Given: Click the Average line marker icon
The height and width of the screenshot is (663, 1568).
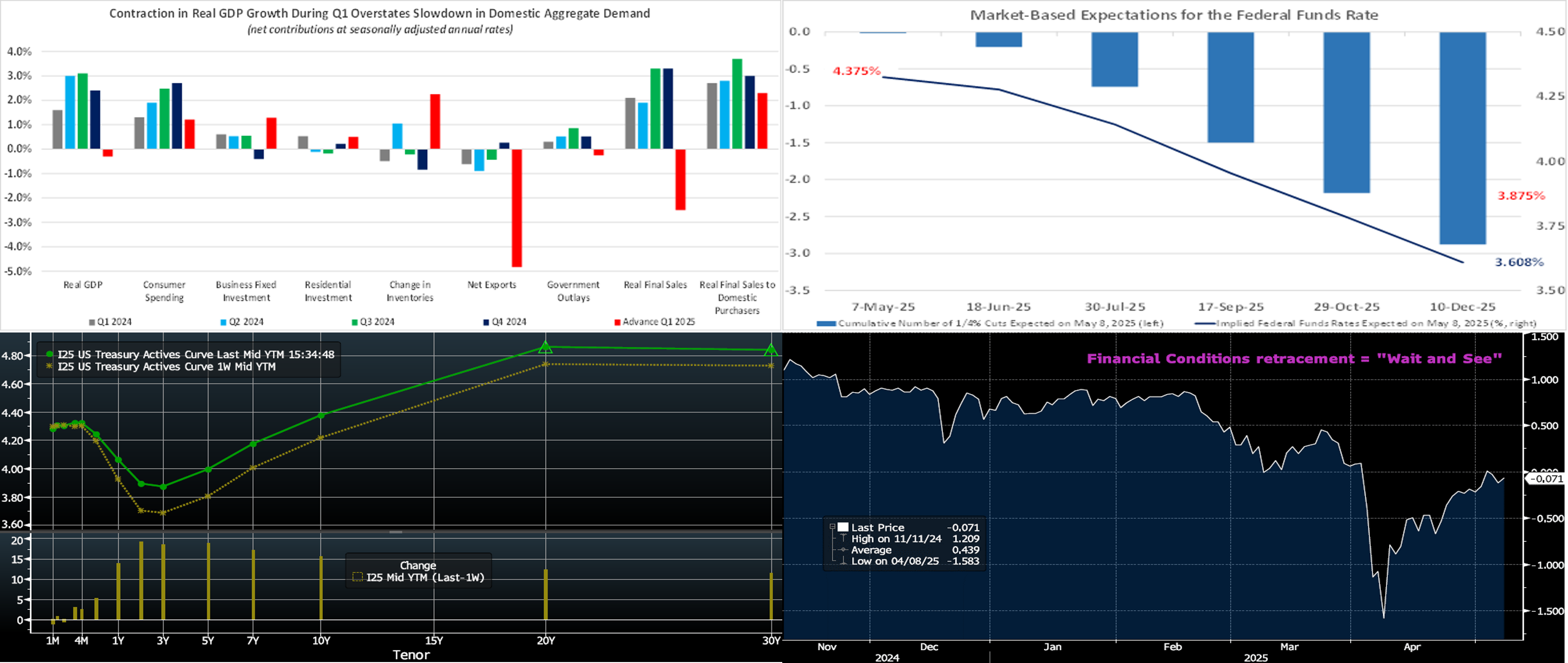Looking at the screenshot, I should click(843, 550).
